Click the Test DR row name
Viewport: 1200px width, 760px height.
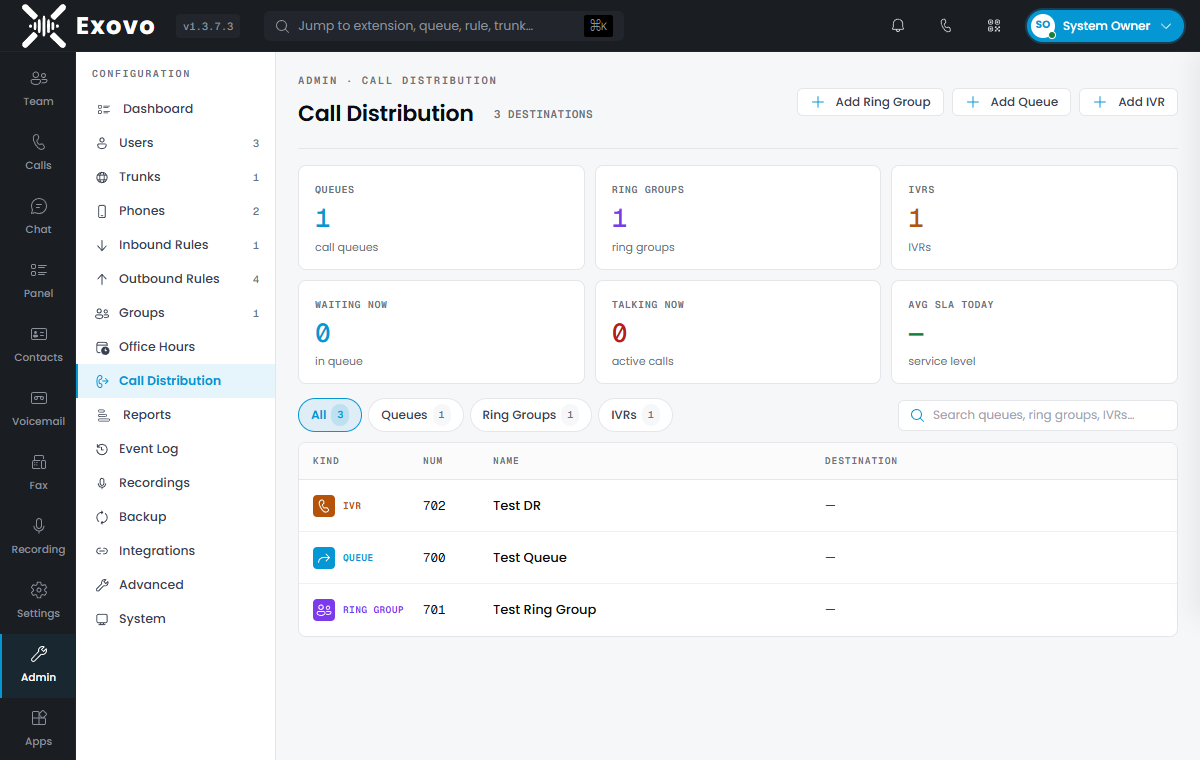[517, 506]
